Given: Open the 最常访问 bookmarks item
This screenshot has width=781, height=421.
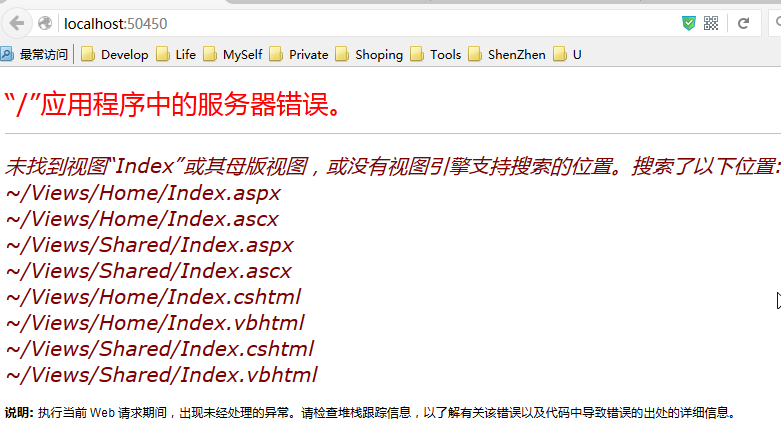Looking at the screenshot, I should pyautogui.click(x=34, y=54).
